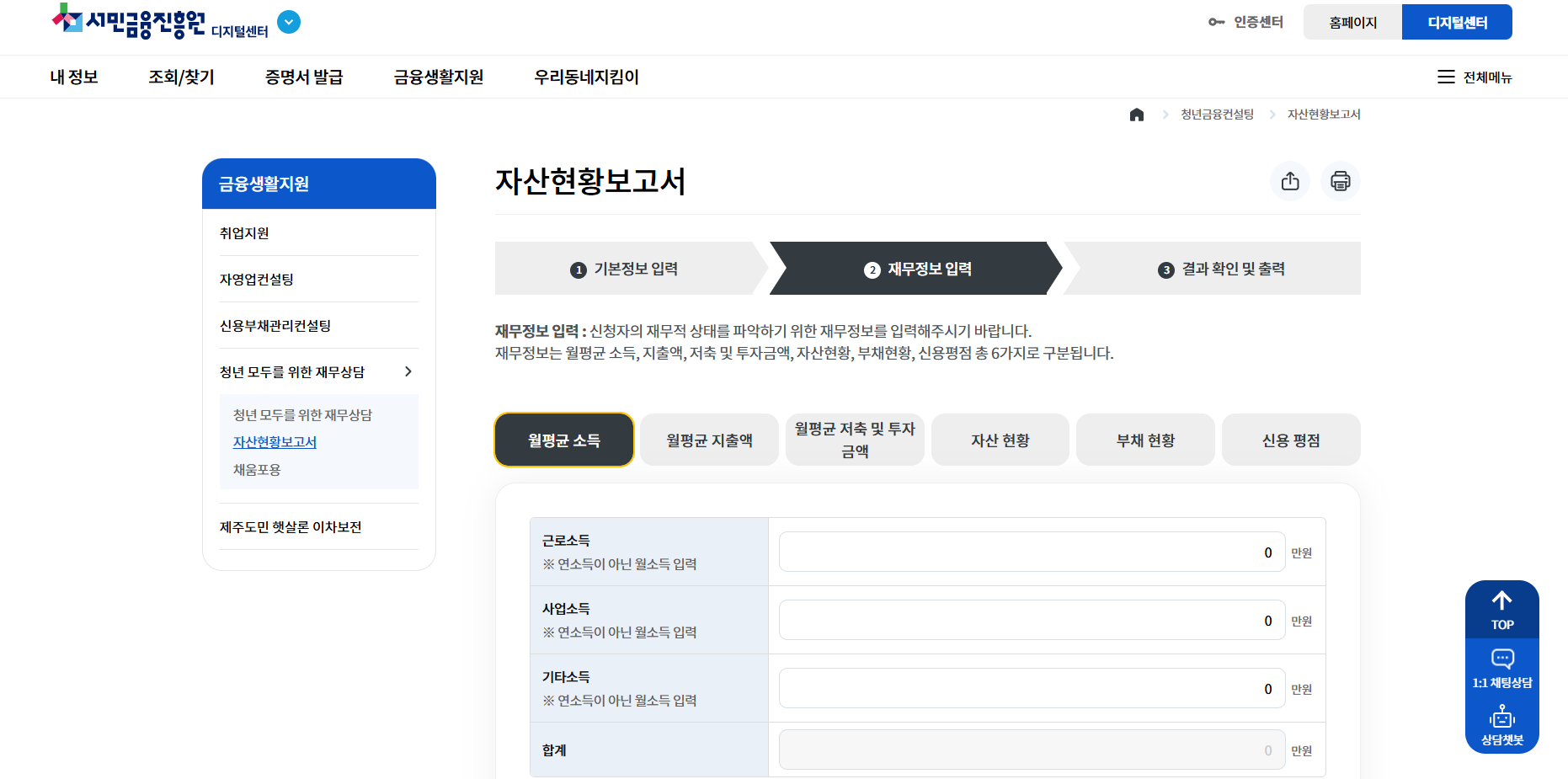Open 전체메뉴 hamburger icon
This screenshot has height=779, width=1568.
[x=1446, y=77]
